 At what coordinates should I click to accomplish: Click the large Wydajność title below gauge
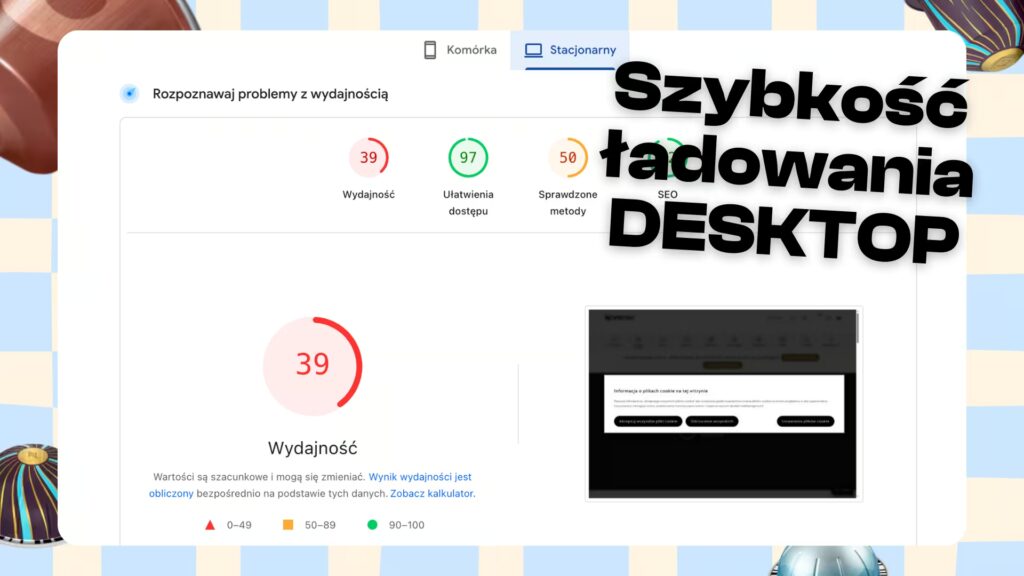point(312,448)
